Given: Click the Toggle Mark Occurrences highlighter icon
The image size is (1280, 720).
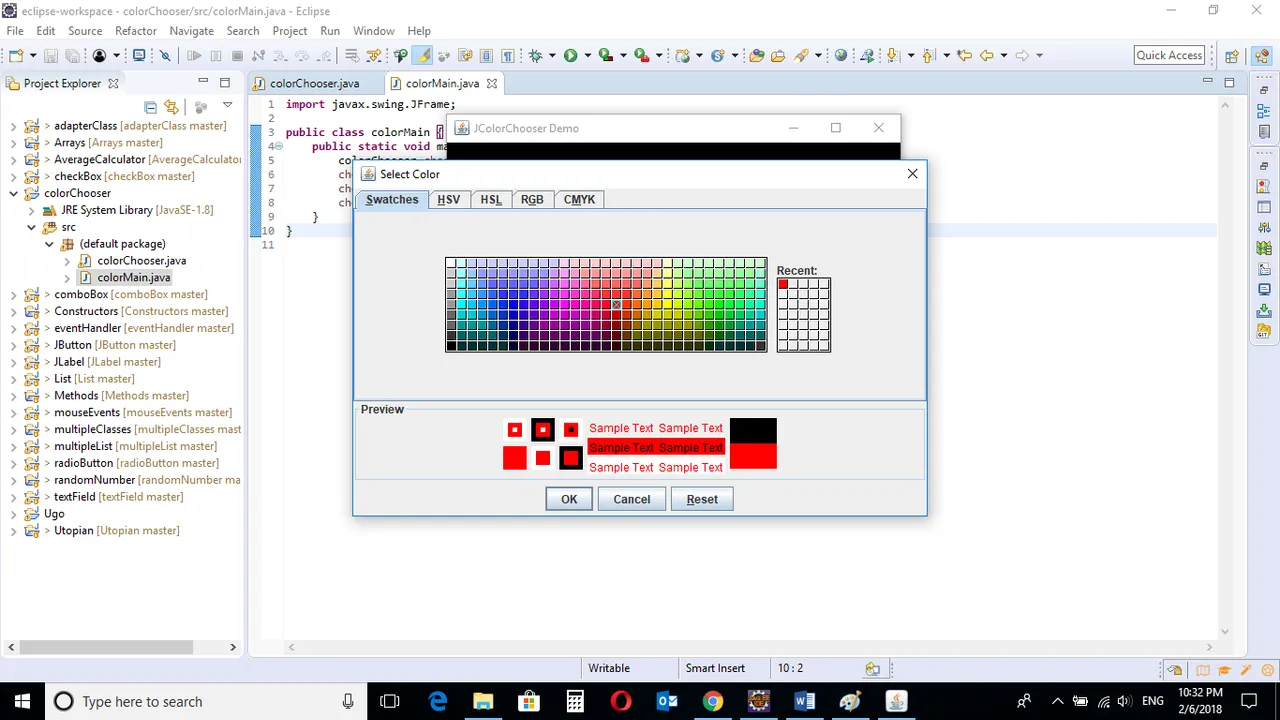Looking at the screenshot, I should click(423, 56).
